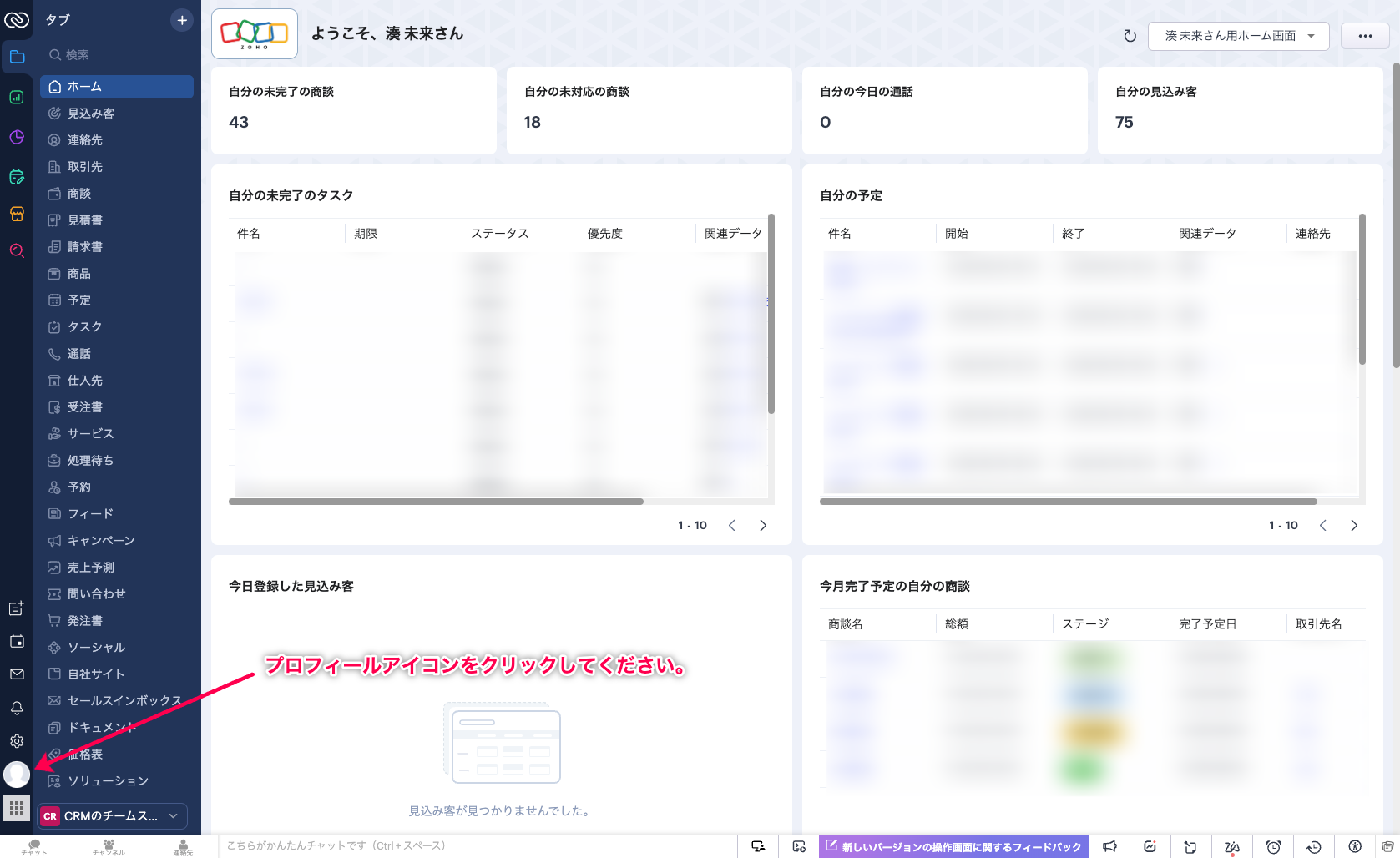Open the accessibility icon in bottom bar
The image size is (1400, 858).
pos(1355,847)
